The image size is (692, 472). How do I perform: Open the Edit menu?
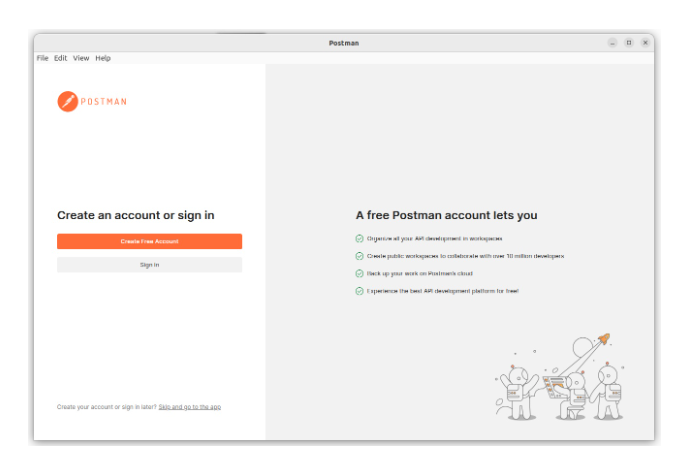click(60, 58)
